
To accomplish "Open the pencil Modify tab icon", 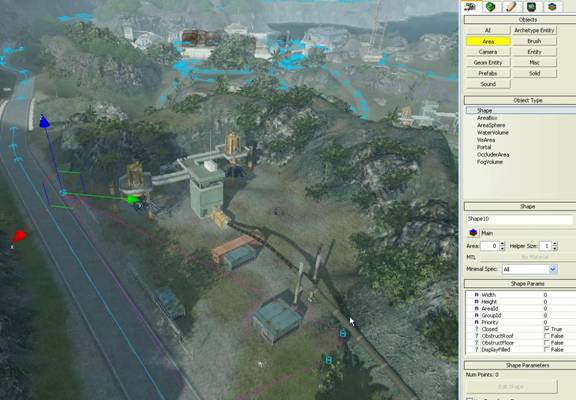I will click(511, 6).
